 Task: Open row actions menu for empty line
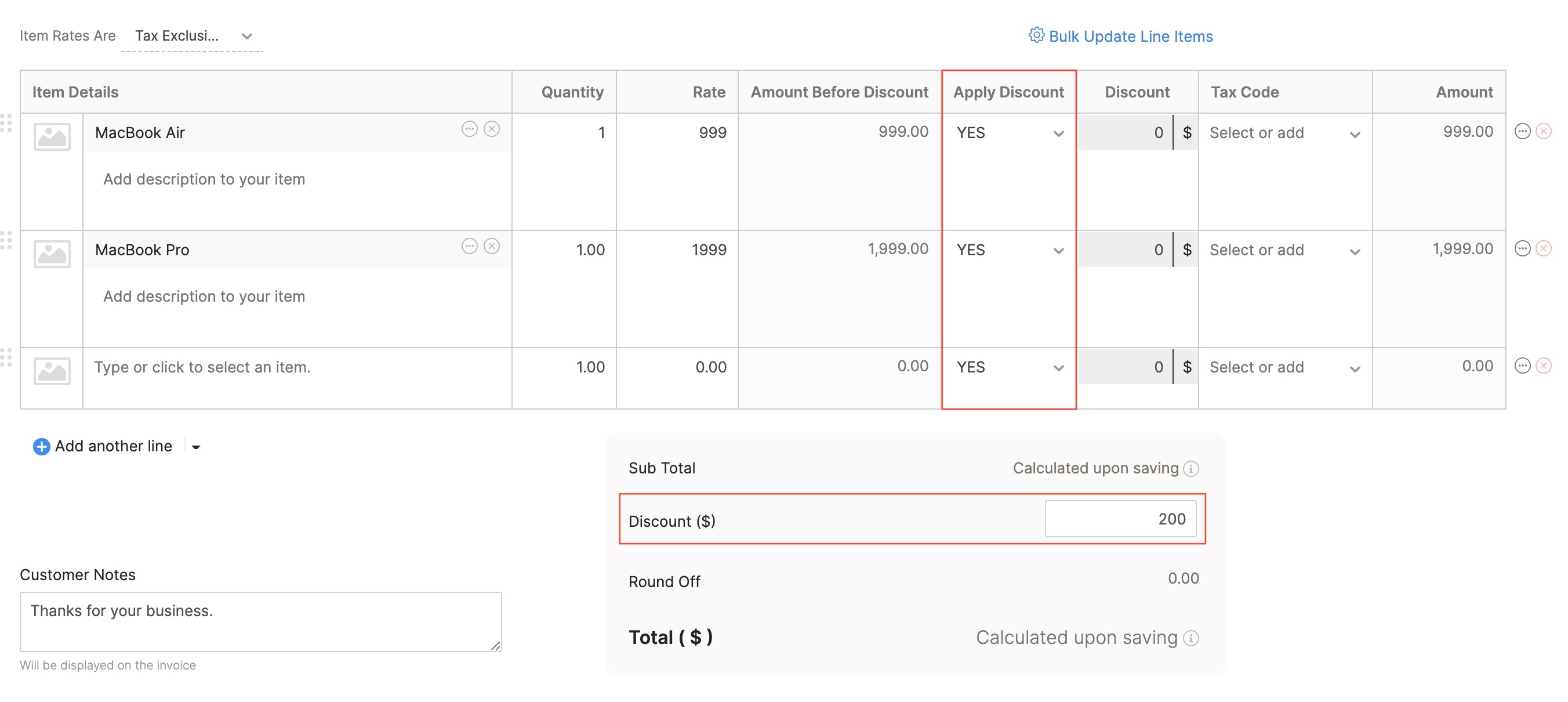[x=1522, y=366]
